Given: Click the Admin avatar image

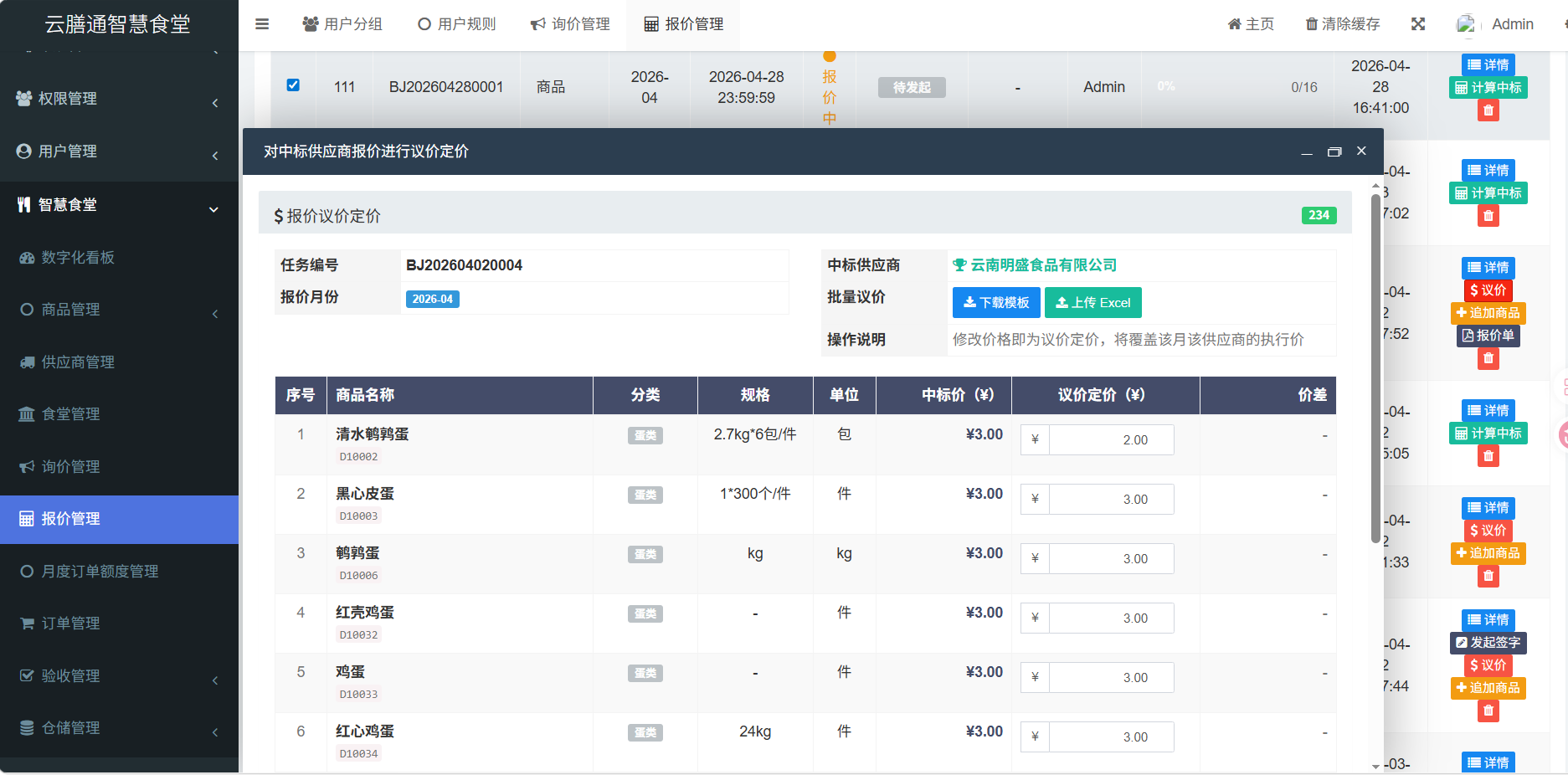Looking at the screenshot, I should click(1466, 24).
